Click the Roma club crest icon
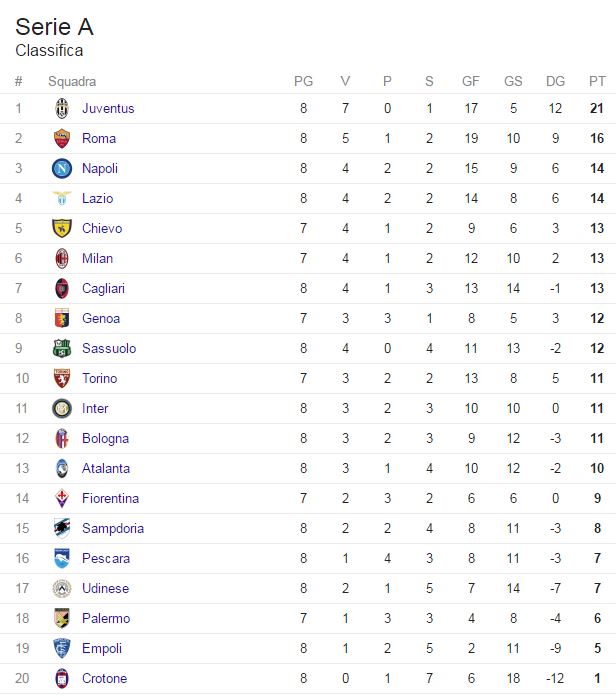 pyautogui.click(x=62, y=138)
